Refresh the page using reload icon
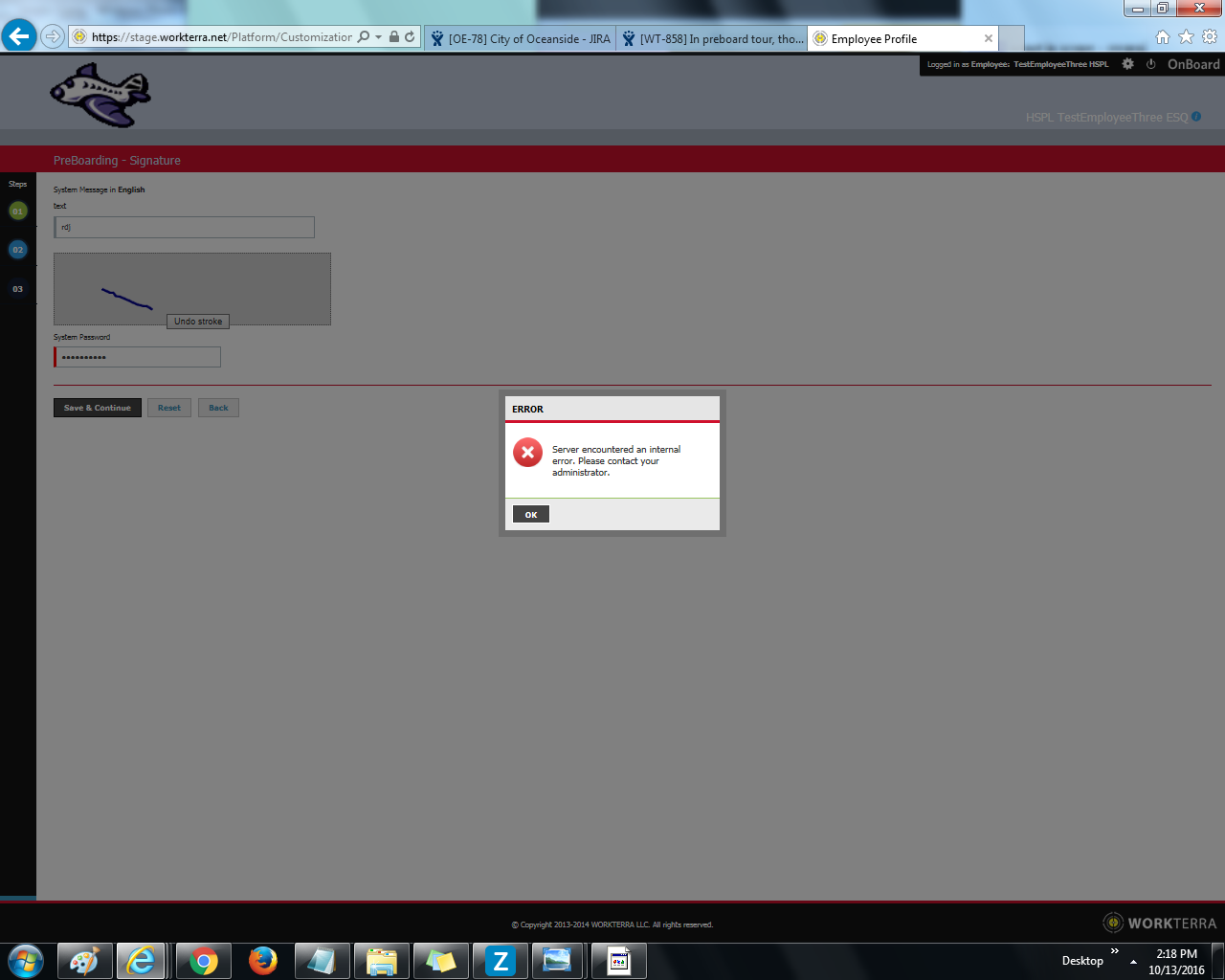1225x980 pixels. [410, 37]
